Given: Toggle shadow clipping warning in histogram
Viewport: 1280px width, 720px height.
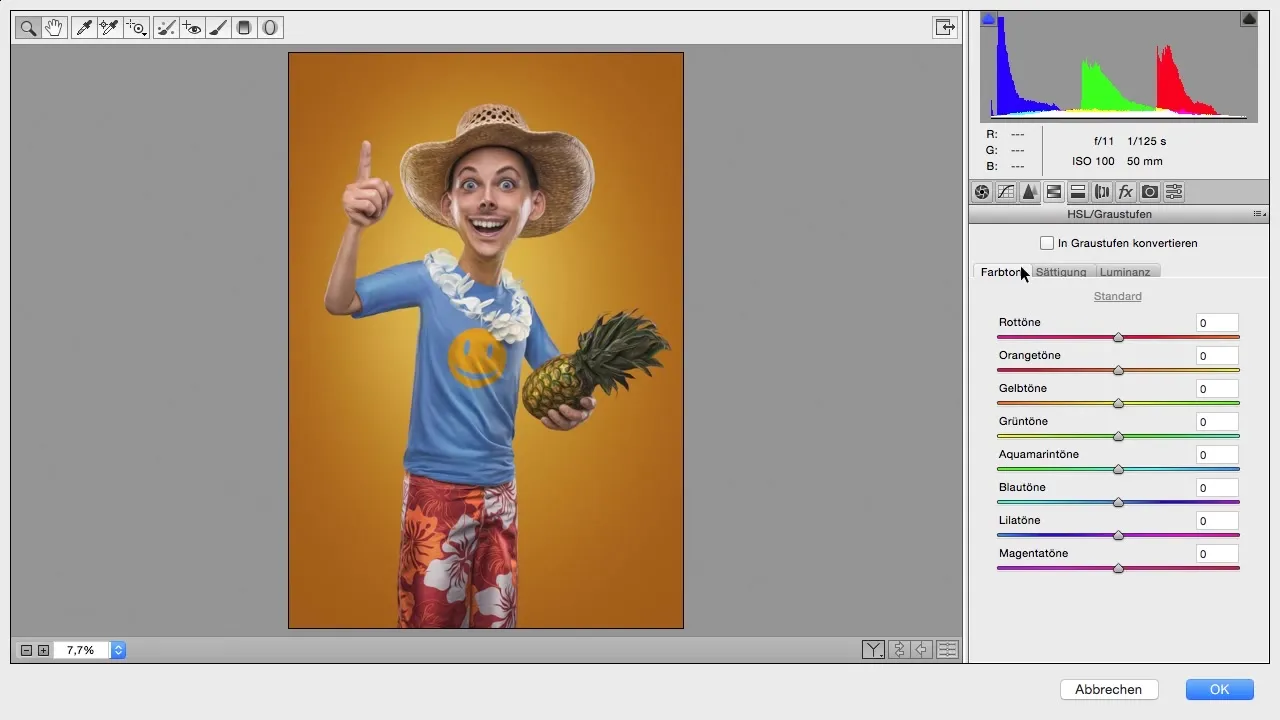Looking at the screenshot, I should pyautogui.click(x=988, y=18).
